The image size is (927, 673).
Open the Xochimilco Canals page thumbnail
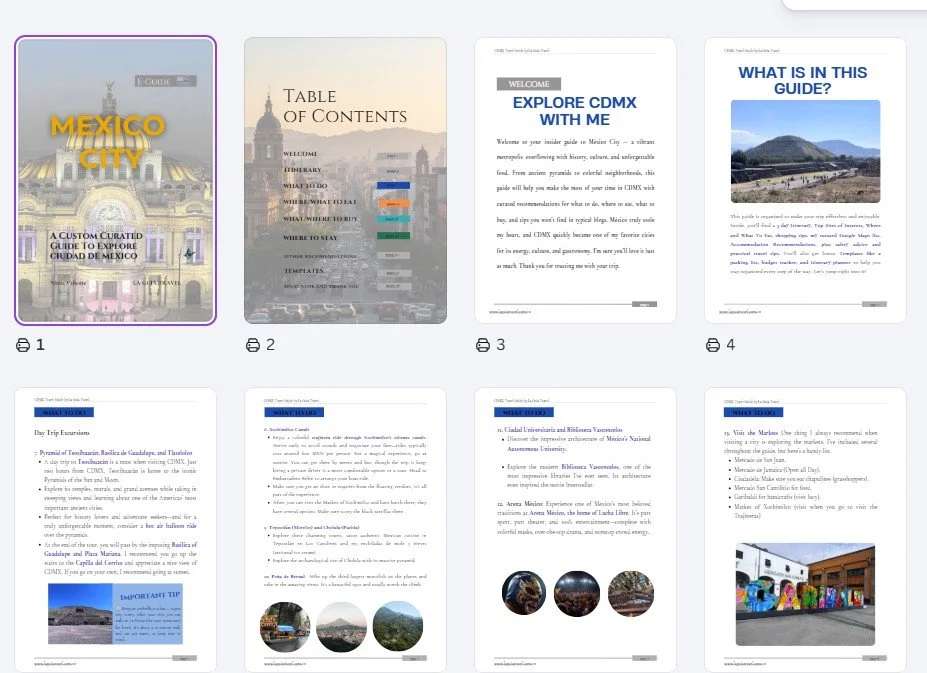pos(345,530)
